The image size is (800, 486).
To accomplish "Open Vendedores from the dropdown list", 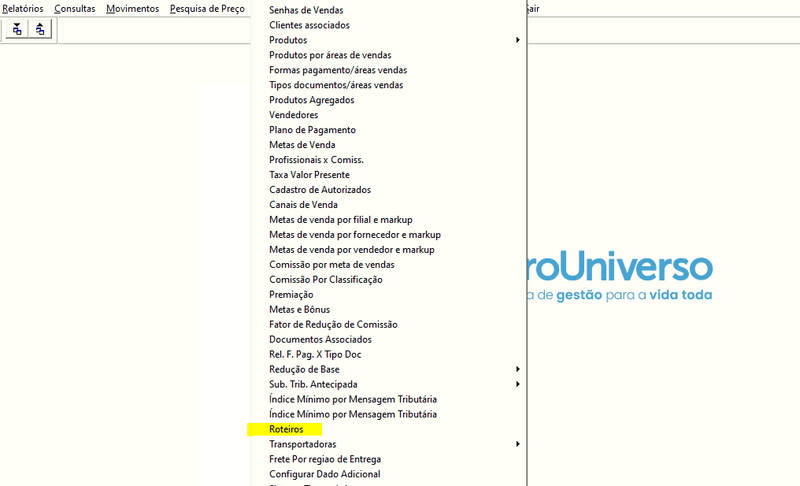I will click(x=294, y=115).
